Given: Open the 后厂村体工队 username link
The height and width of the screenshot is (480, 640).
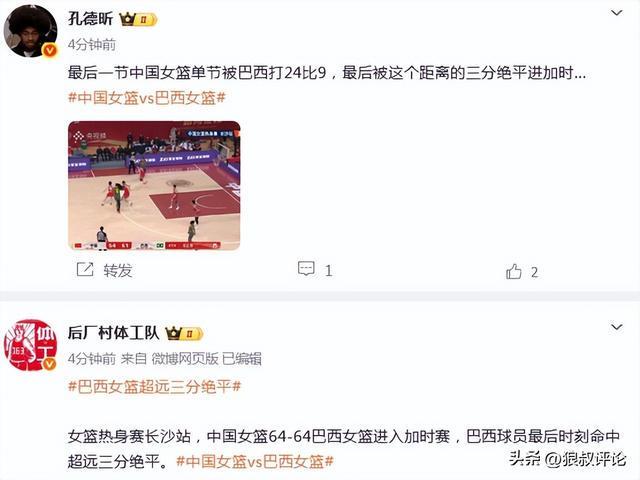Looking at the screenshot, I should click(113, 333).
